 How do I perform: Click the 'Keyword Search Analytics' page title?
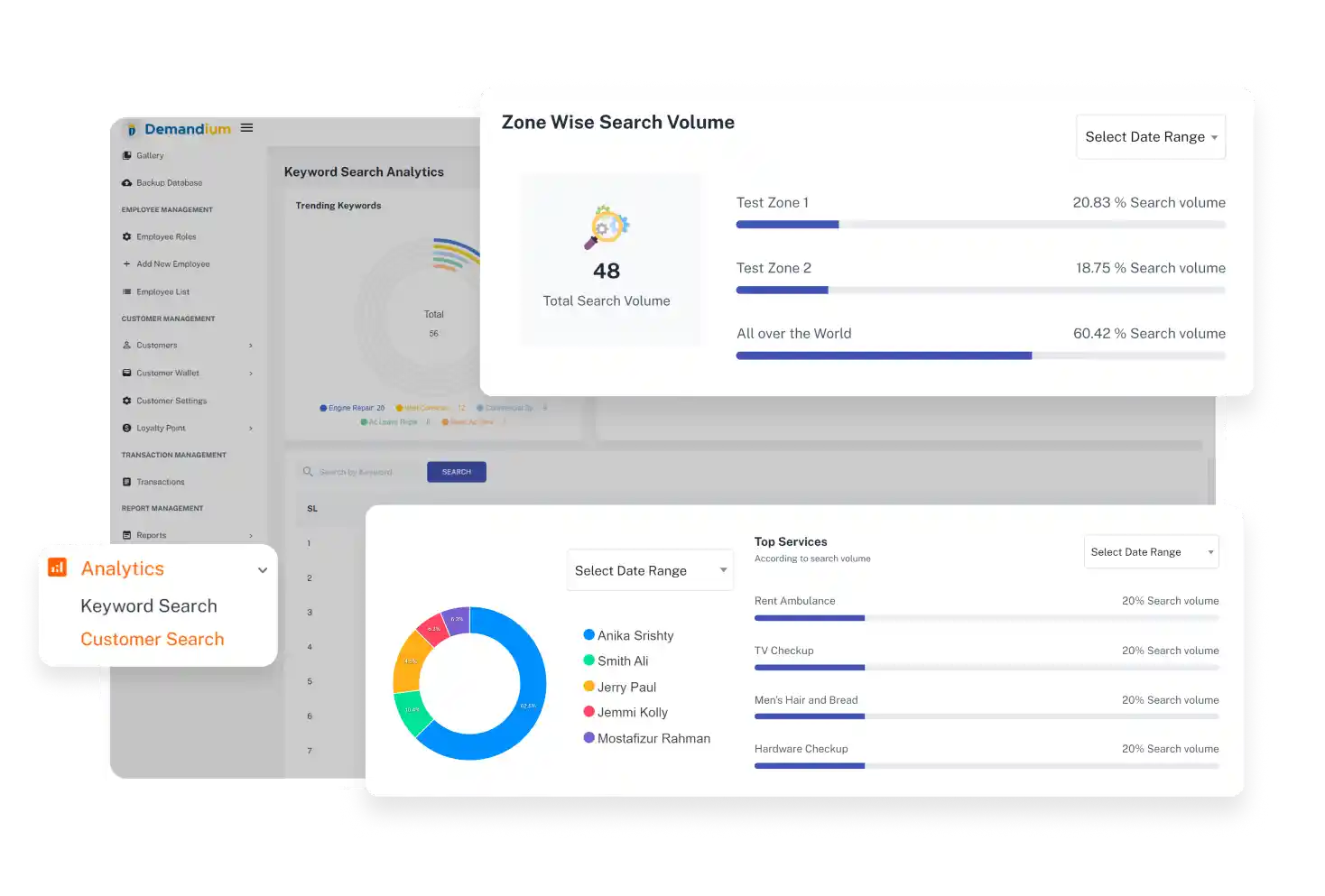point(364,171)
